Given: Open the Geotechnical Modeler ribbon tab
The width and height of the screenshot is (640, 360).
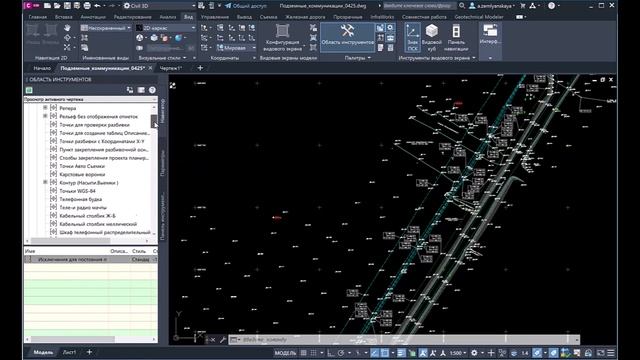Looking at the screenshot, I should click(x=479, y=17).
